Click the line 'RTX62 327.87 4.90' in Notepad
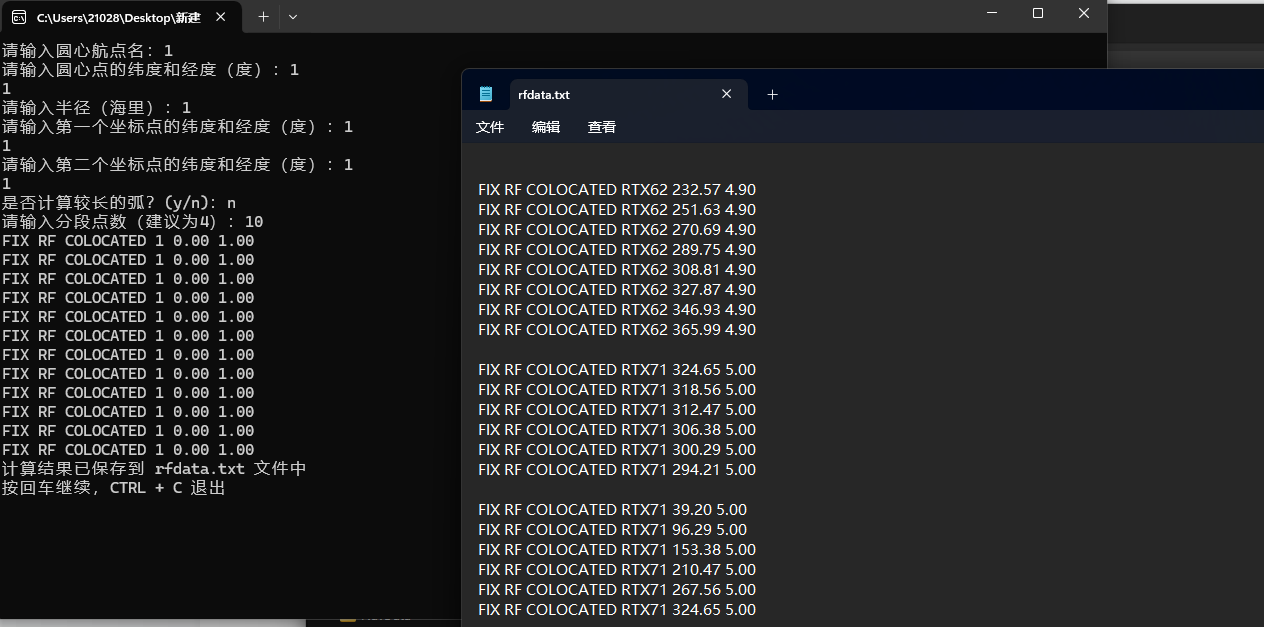This screenshot has height=627, width=1264. click(x=617, y=289)
